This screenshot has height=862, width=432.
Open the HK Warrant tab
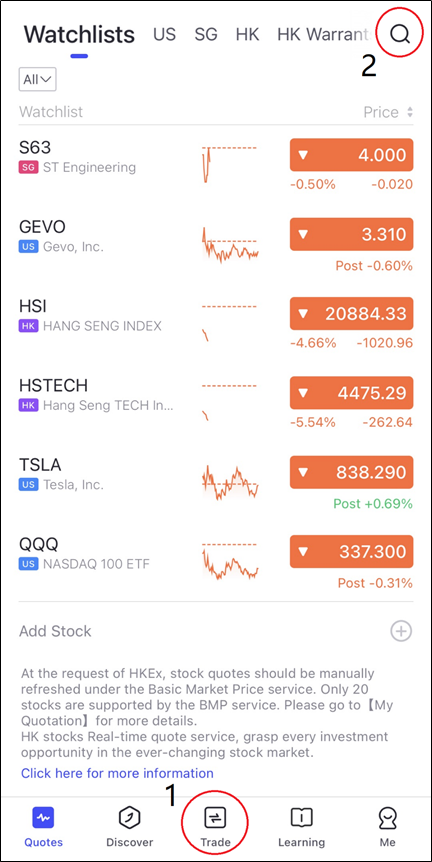pyautogui.click(x=323, y=34)
